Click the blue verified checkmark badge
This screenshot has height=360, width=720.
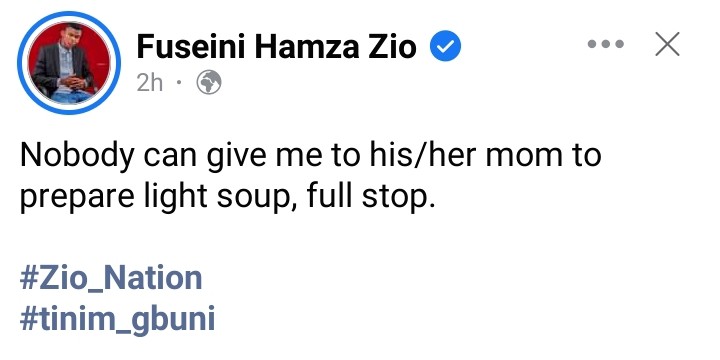click(x=445, y=46)
